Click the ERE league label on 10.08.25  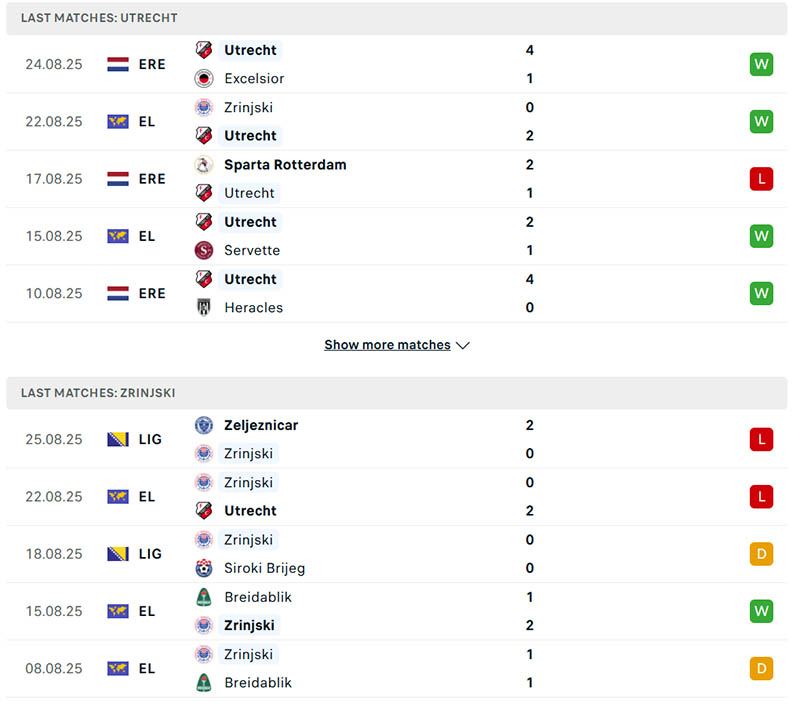[x=152, y=294]
